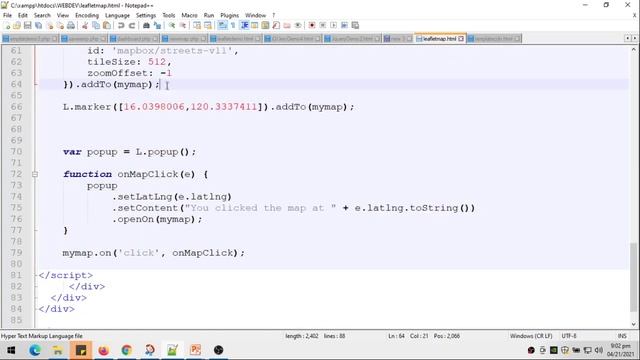The image size is (640, 360).
Task: Click the 'var popup = L.popup();' line
Action: point(129,152)
